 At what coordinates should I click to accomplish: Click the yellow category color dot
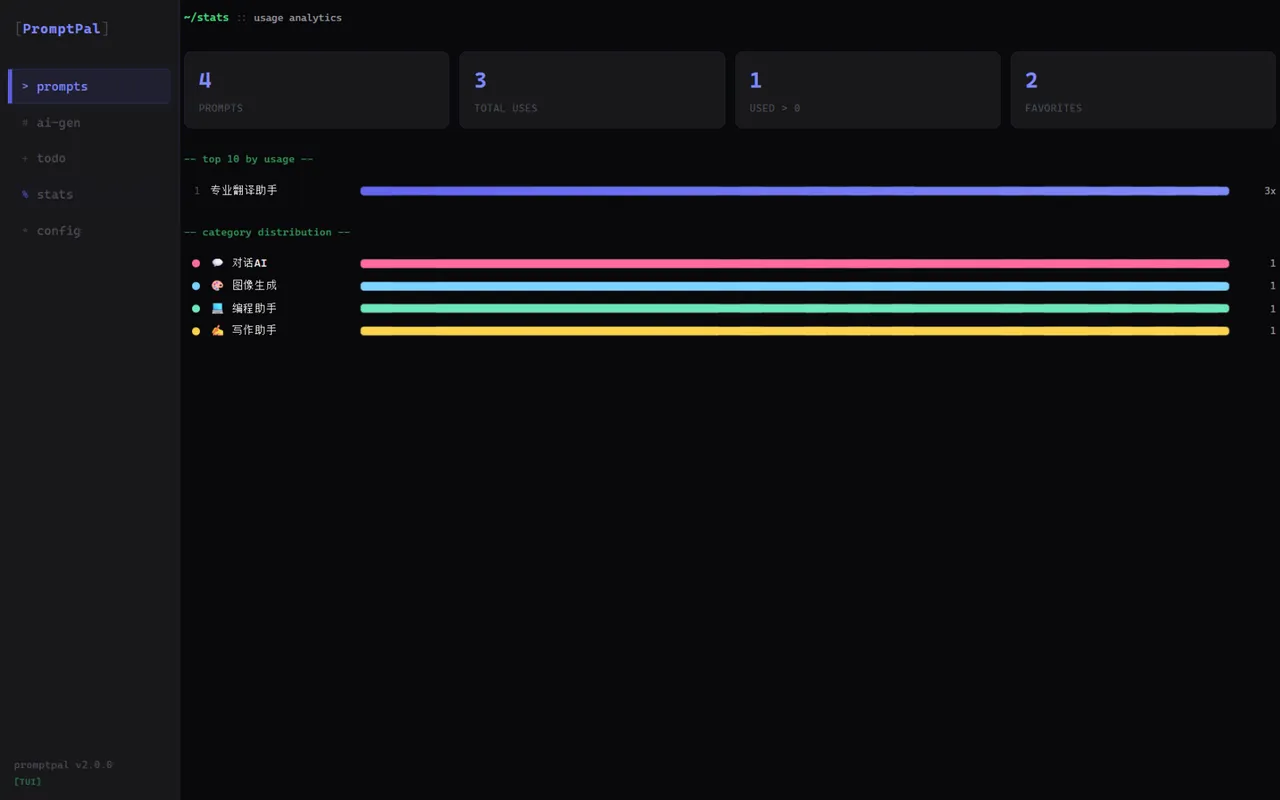[196, 331]
